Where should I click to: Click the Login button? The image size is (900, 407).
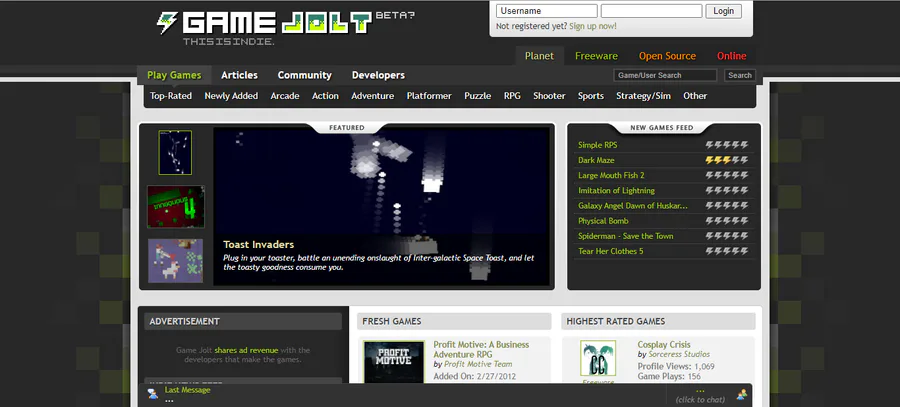click(x=723, y=11)
